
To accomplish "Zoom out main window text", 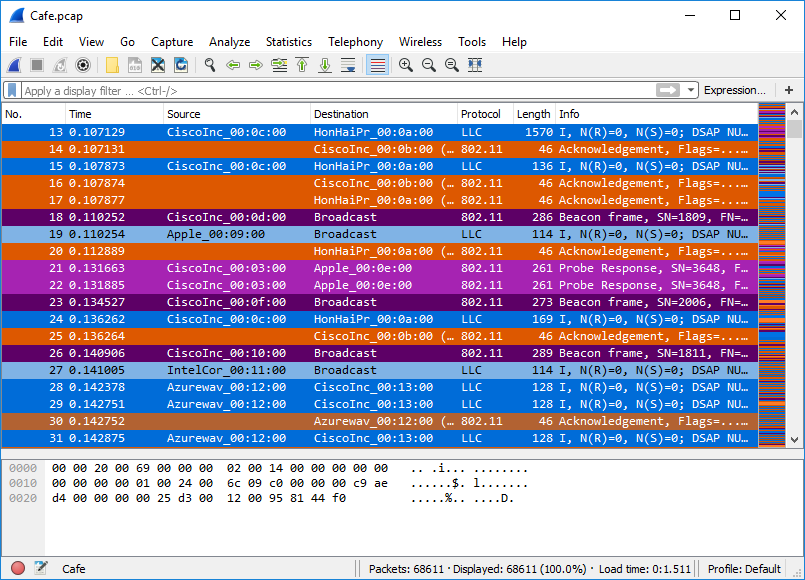I will tap(429, 65).
